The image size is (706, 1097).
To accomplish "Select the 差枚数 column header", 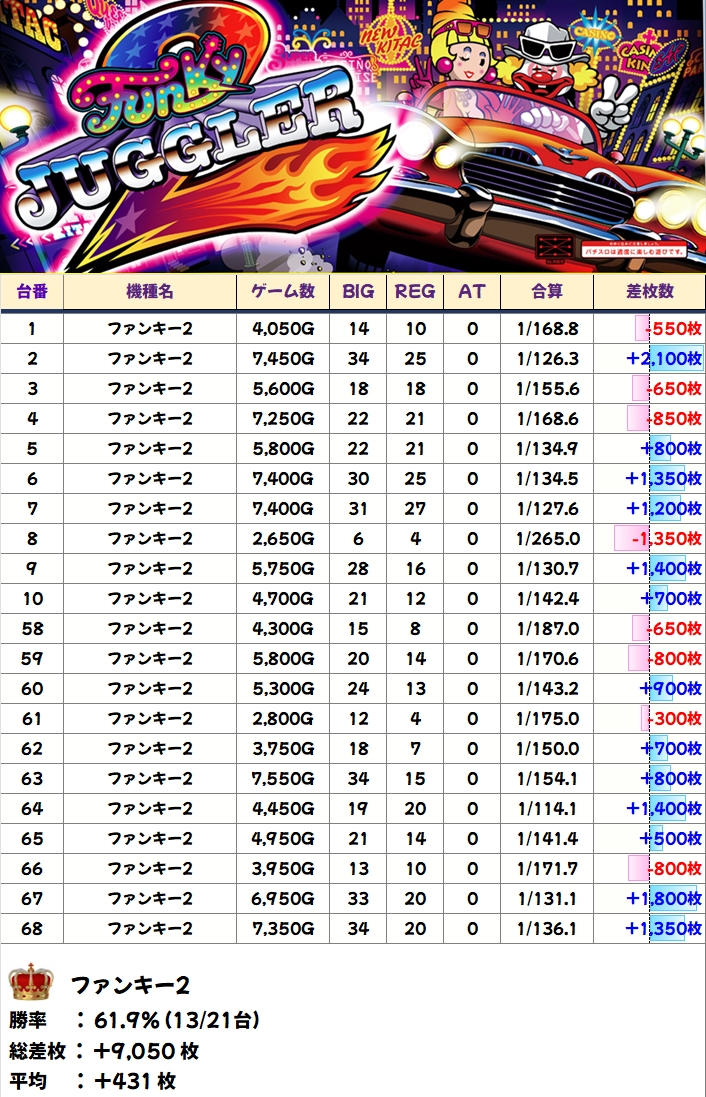I will point(649,291).
